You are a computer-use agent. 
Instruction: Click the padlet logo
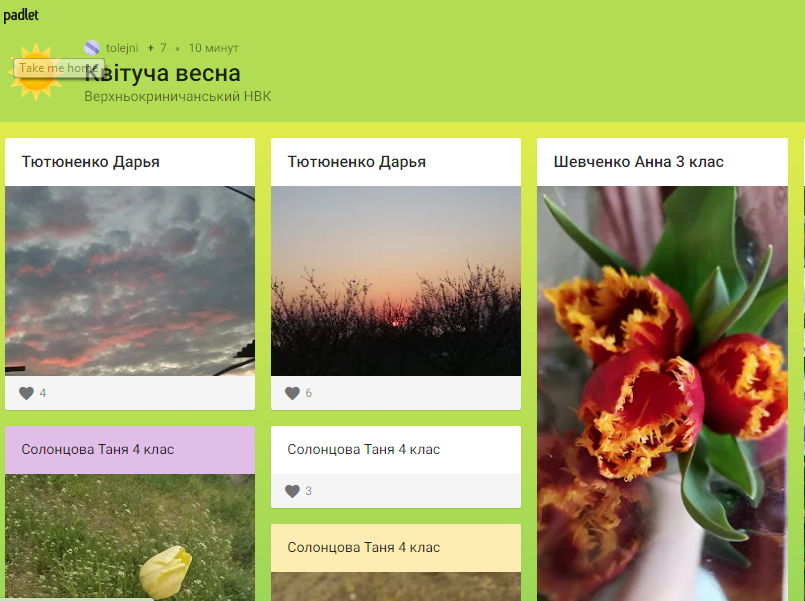[x=21, y=15]
